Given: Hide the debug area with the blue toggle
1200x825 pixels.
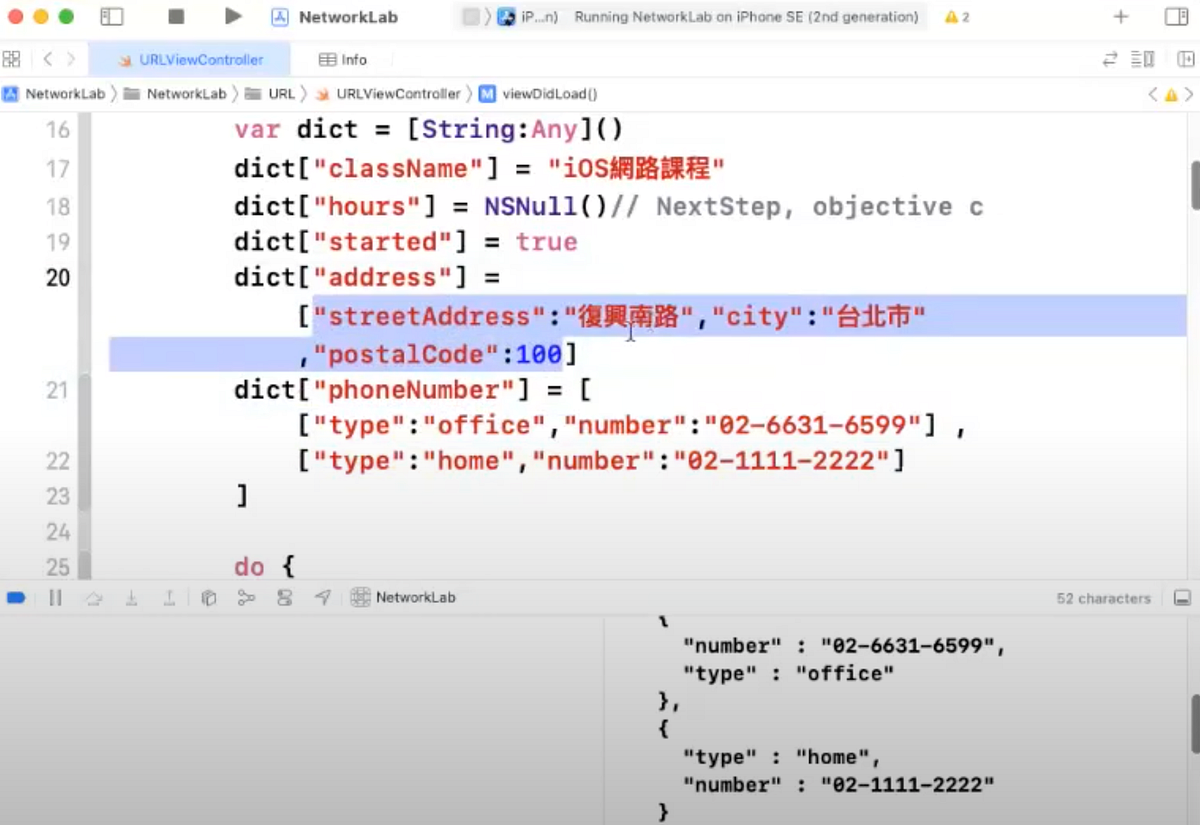Looking at the screenshot, I should tap(15, 597).
